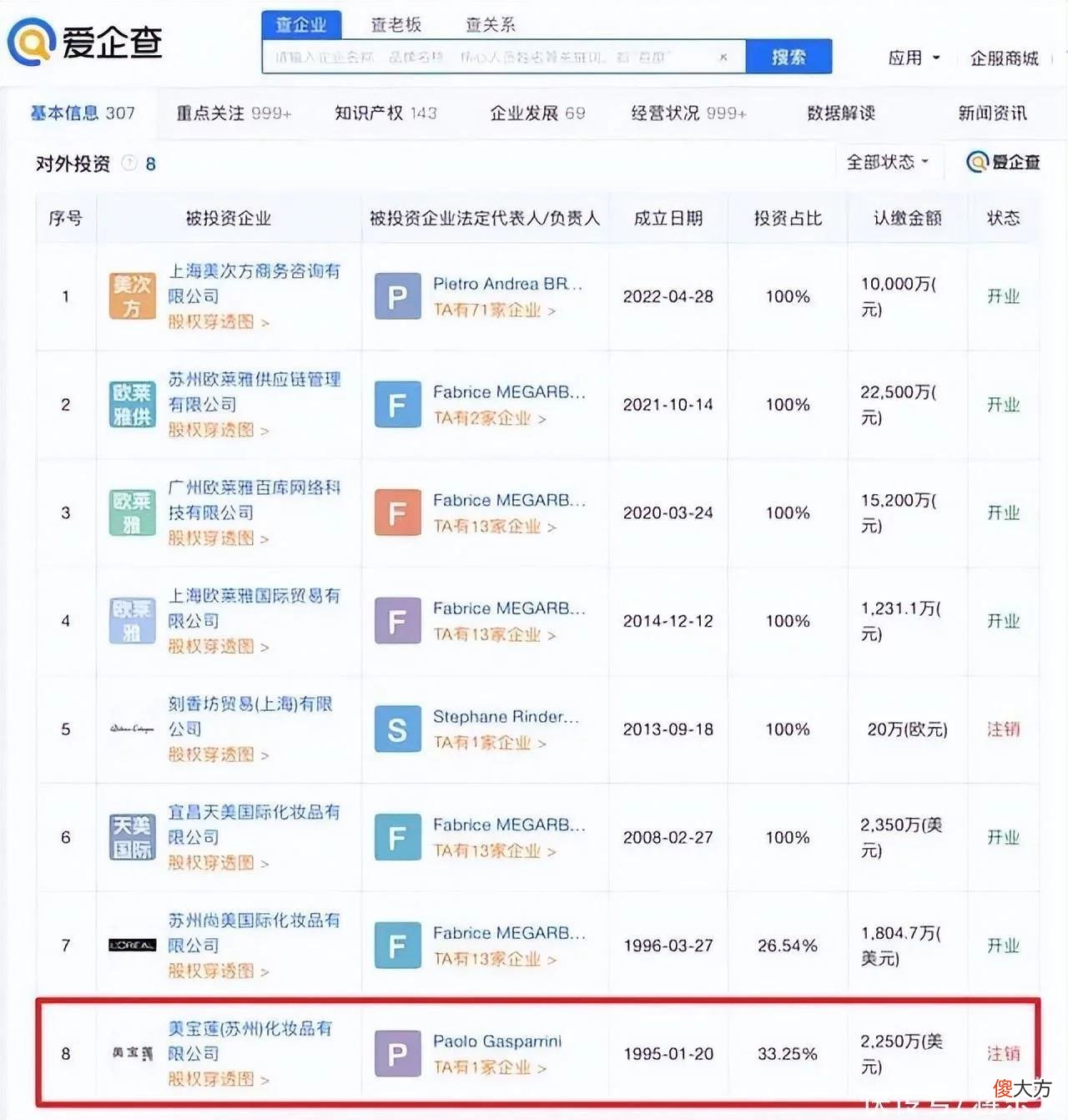Expand the 应用 dropdown menu
Screen dimensions: 1068x1120
pos(914,58)
